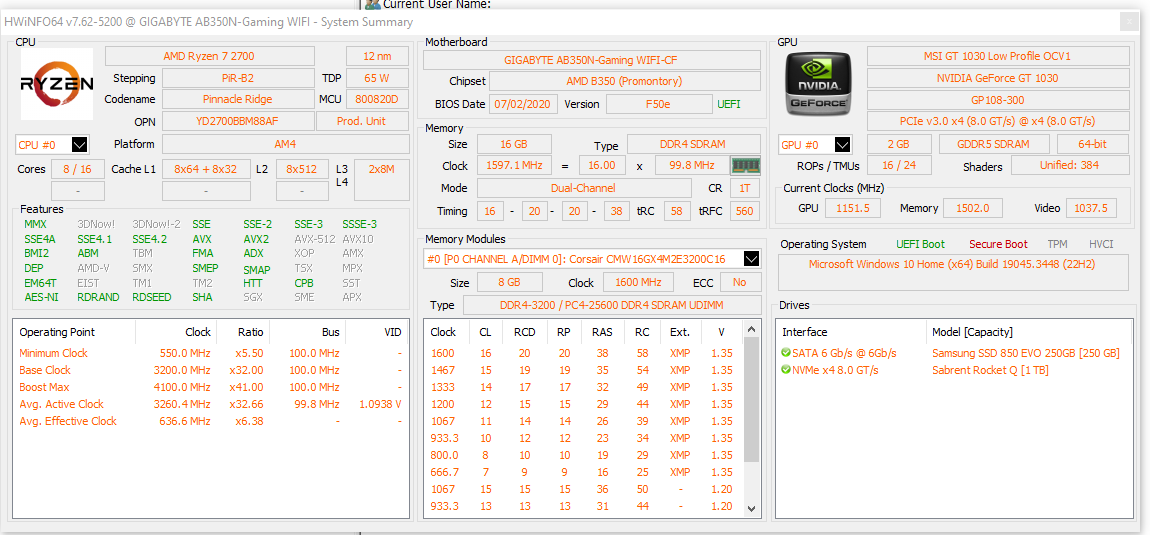Click the PCIe v3.0 x4 interface field
Image resolution: width=1150 pixels, height=535 pixels.
tap(997, 121)
